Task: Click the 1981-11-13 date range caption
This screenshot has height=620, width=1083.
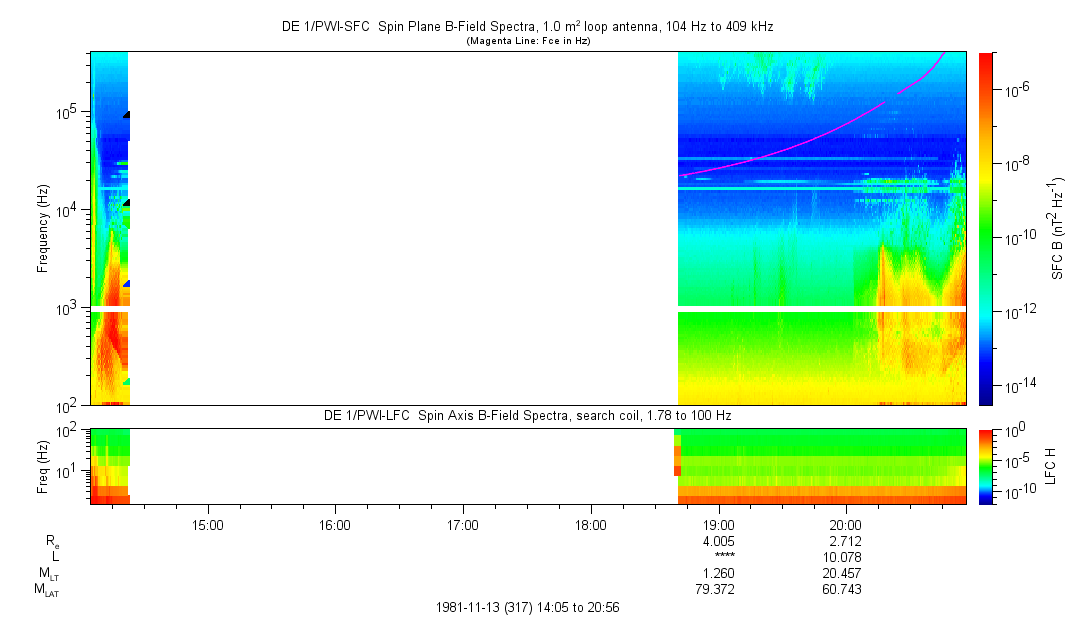Action: 529,607
